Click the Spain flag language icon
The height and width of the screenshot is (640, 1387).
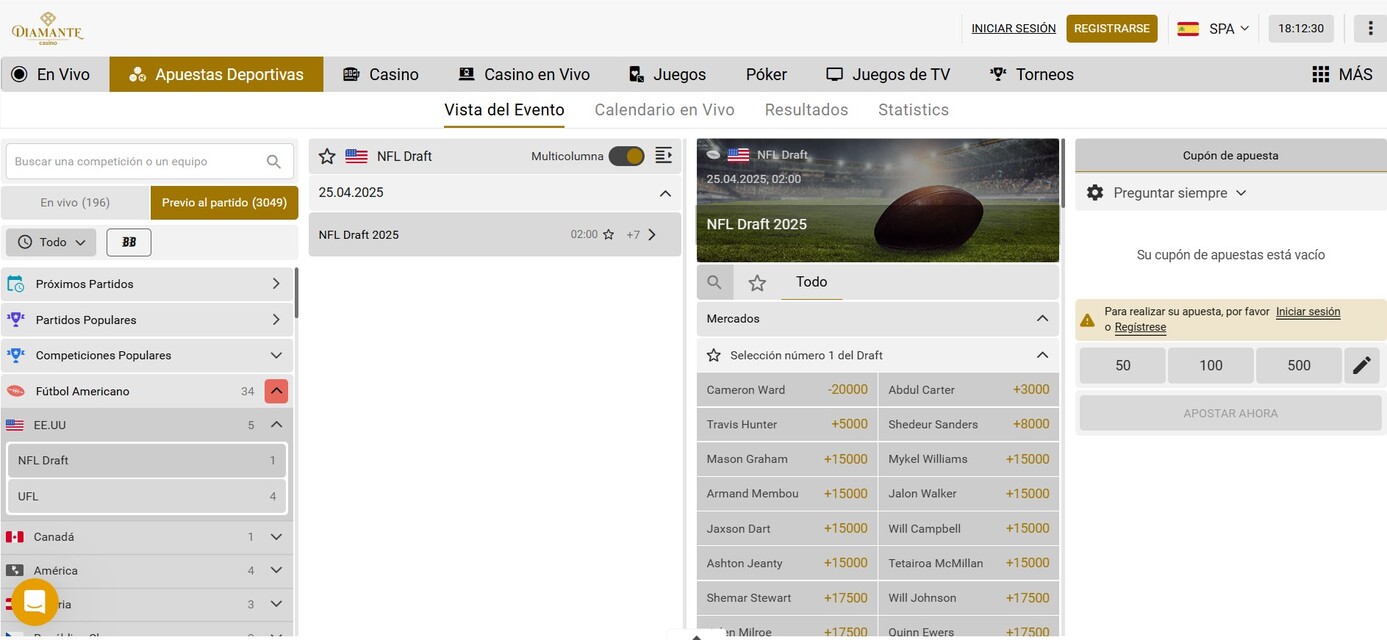(x=1188, y=28)
